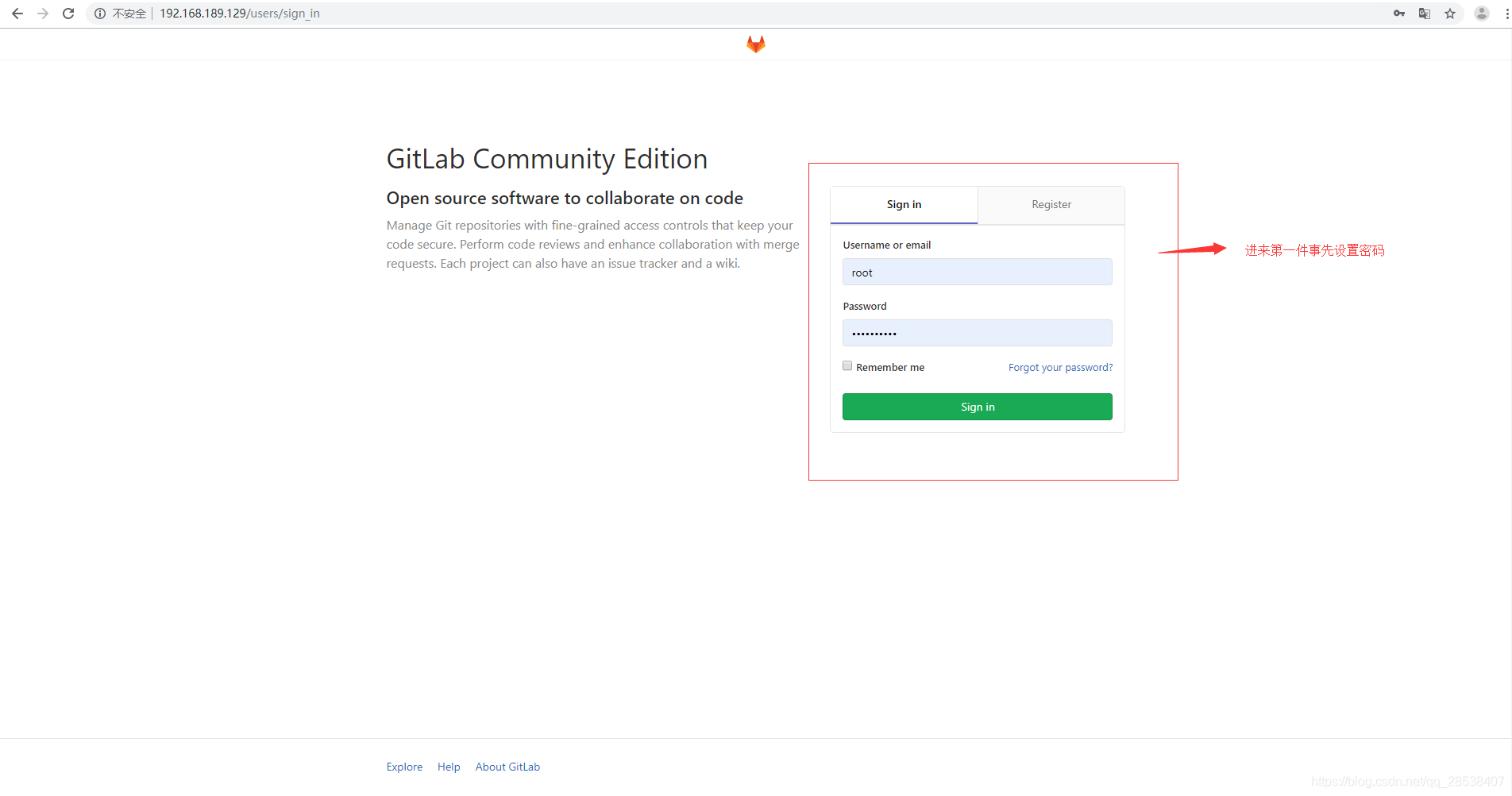Click the green Sign in button
The image size is (1512, 796).
[978, 407]
